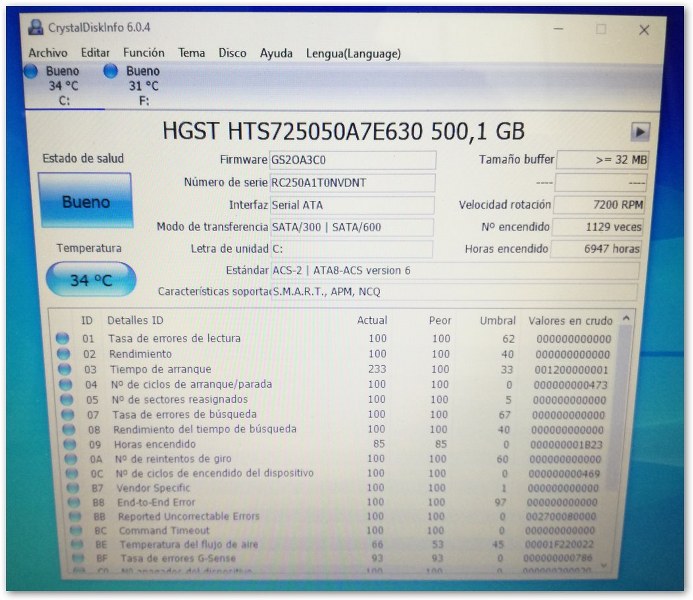693x600 pixels.
Task: Open the Ayuda menu
Action: pos(276,53)
